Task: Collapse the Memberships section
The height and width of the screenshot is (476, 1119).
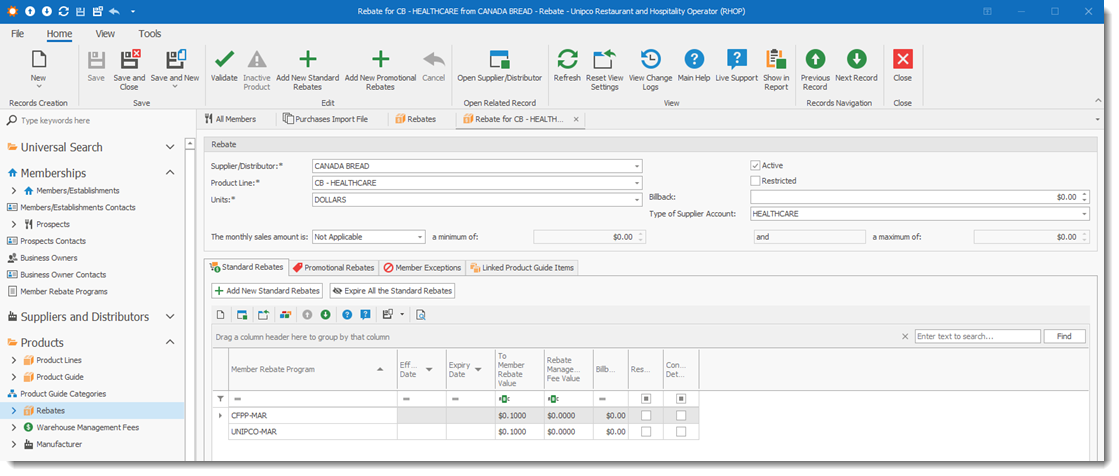Action: [x=170, y=173]
